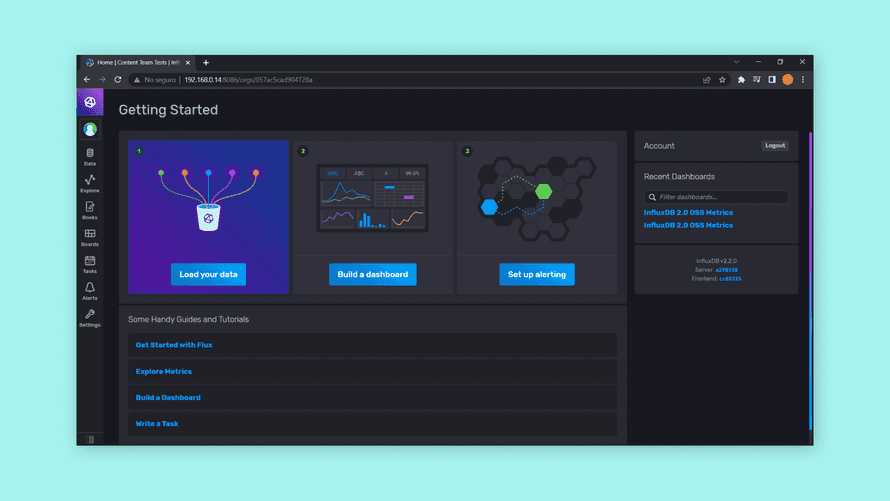890x501 pixels.
Task: Click the Recent Dashboards heading
Action: (679, 176)
